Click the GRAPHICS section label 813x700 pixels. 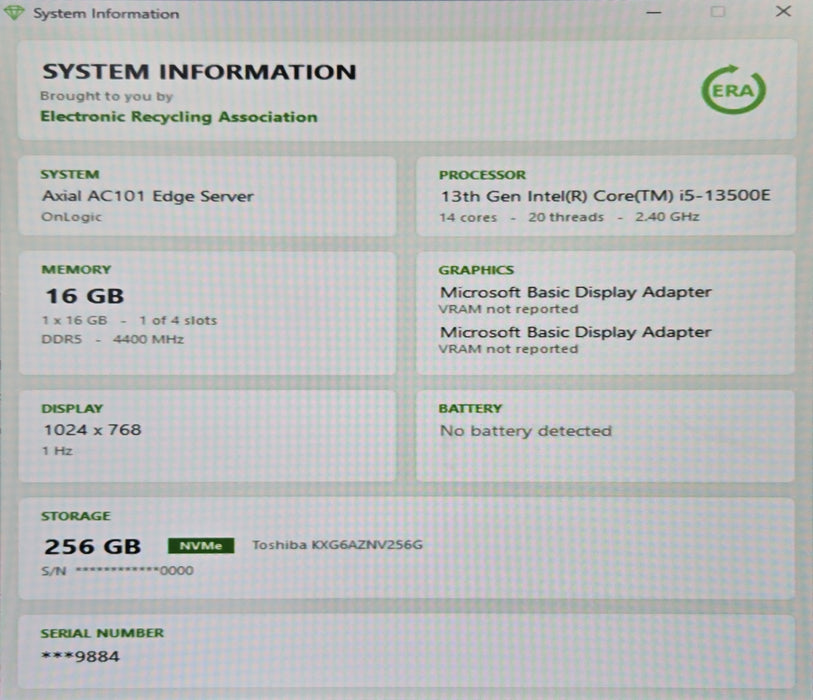[x=476, y=270]
